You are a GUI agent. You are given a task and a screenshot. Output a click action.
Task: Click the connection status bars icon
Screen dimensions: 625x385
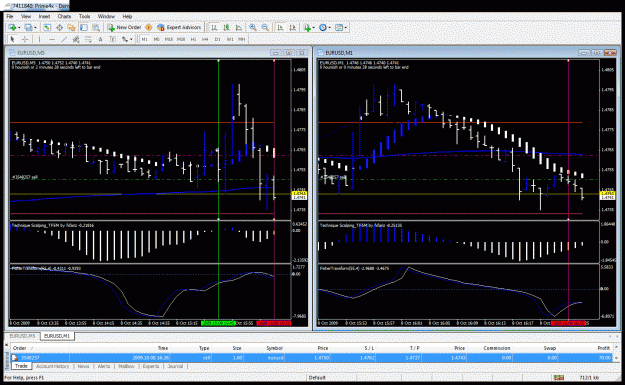pyautogui.click(x=559, y=377)
